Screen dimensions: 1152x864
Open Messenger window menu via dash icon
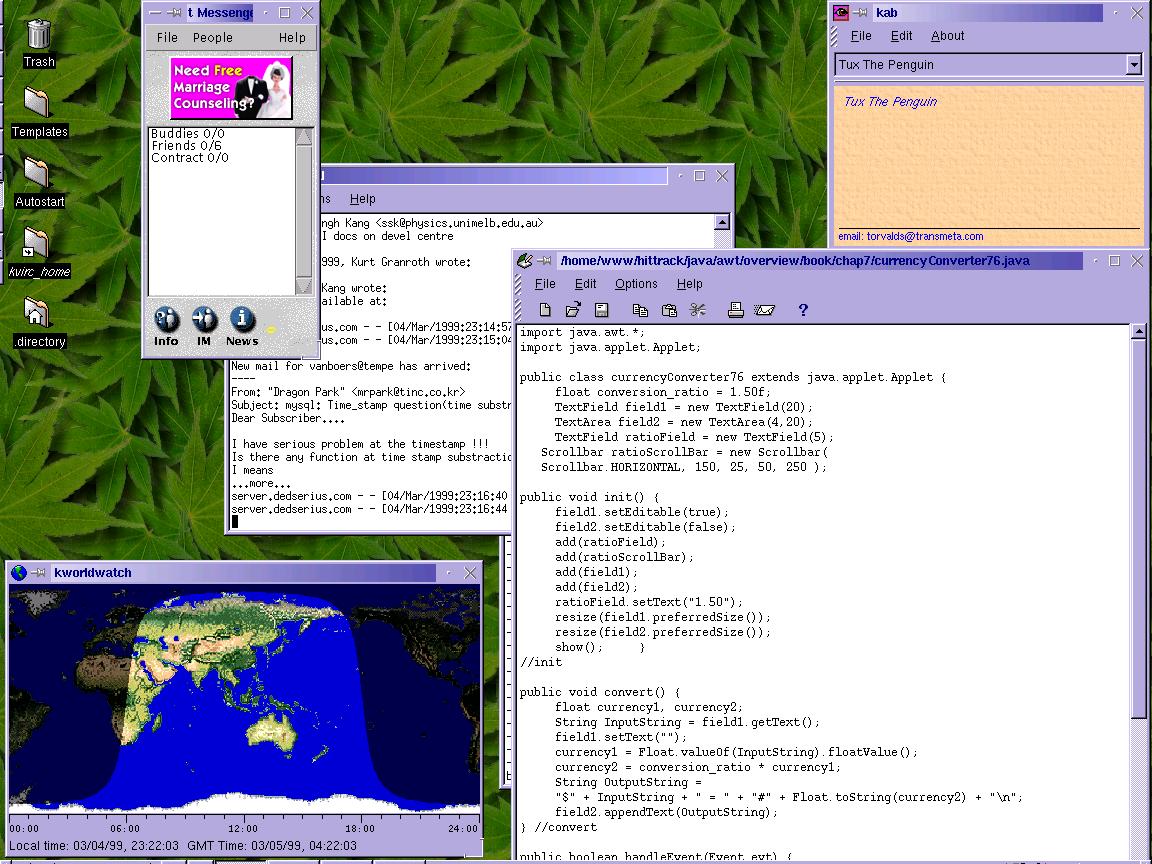(x=154, y=12)
